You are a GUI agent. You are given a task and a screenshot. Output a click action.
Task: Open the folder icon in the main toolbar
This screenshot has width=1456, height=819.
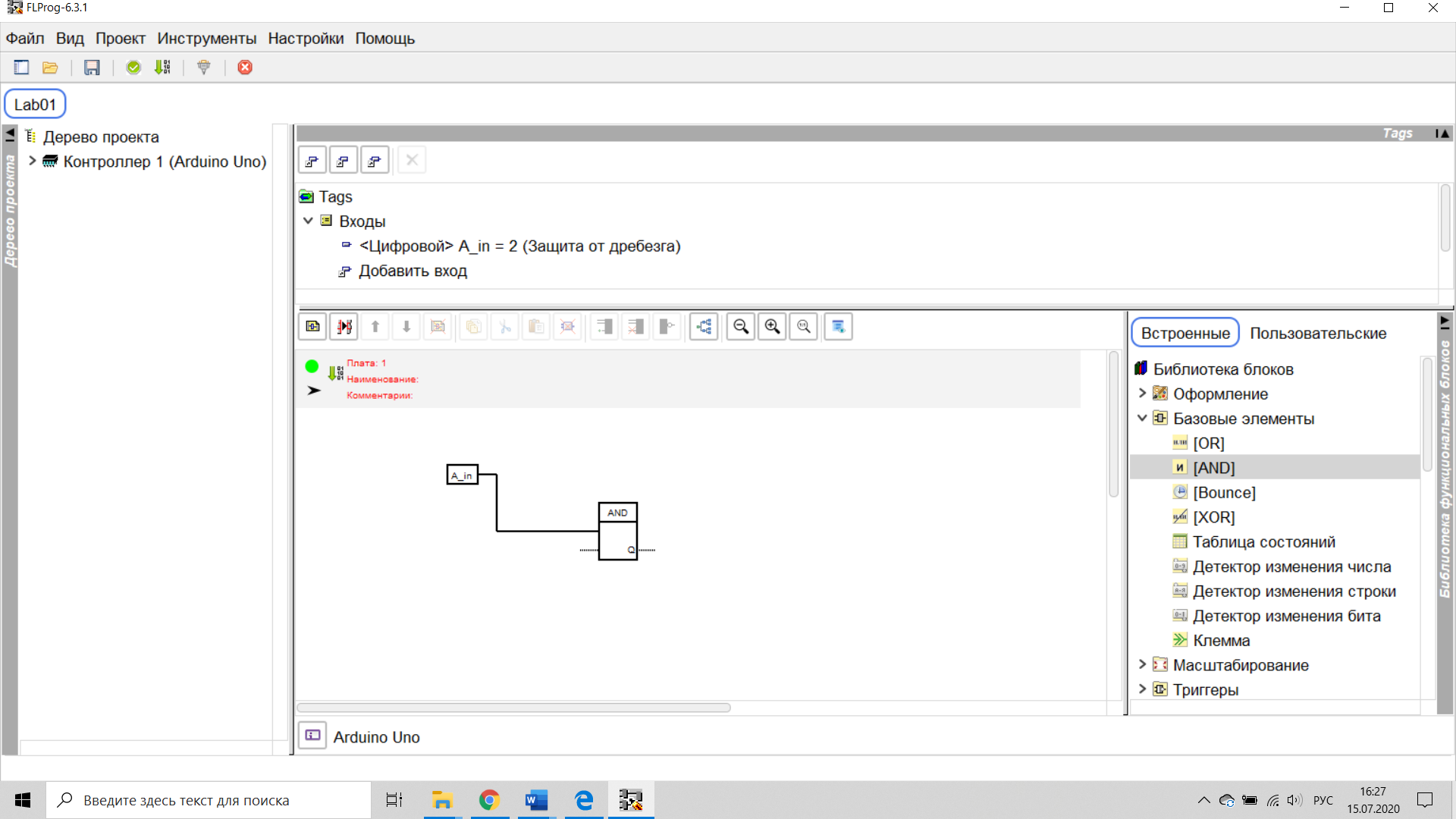click(x=50, y=67)
